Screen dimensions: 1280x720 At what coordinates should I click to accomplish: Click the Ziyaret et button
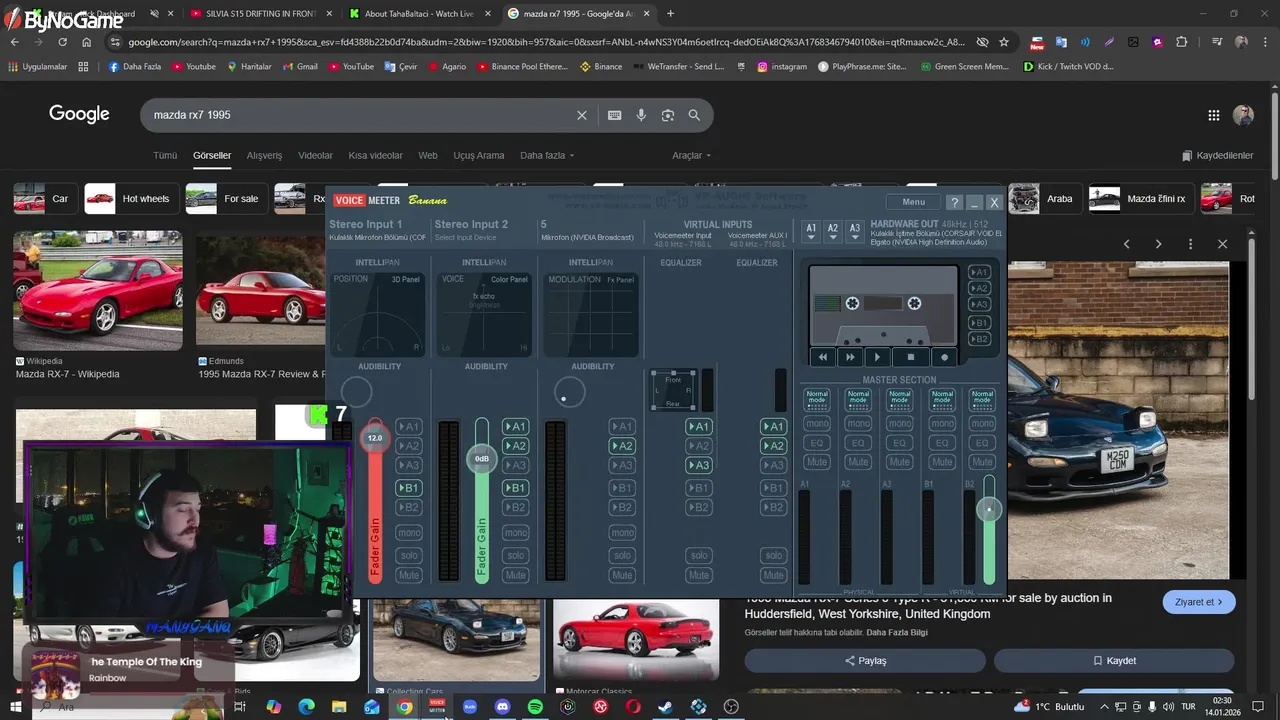click(1199, 602)
